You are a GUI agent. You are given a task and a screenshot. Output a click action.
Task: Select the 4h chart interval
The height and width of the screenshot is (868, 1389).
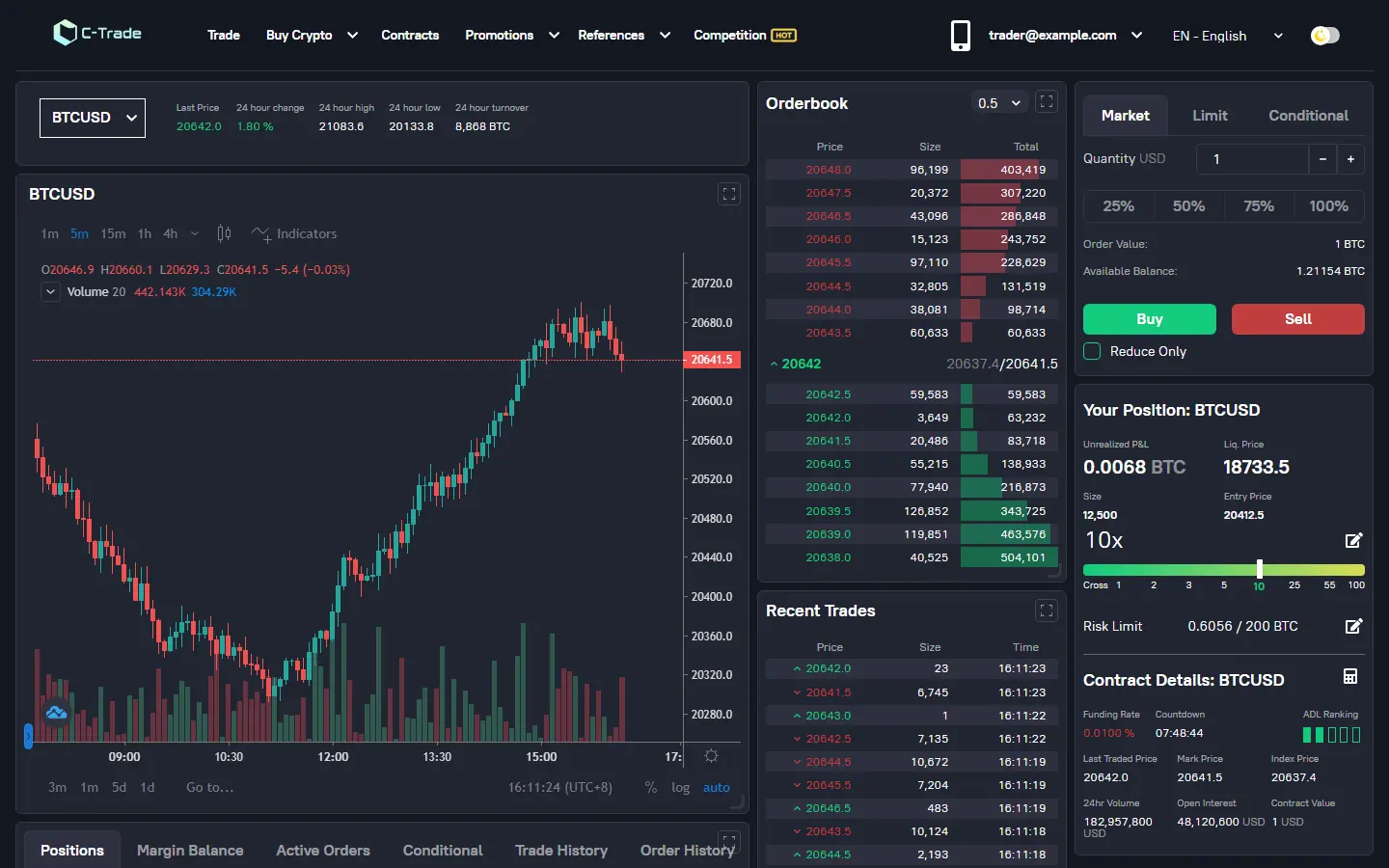[170, 233]
